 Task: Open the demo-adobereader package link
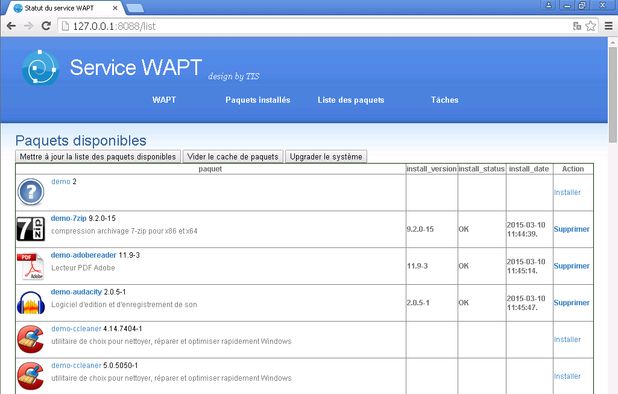point(84,255)
